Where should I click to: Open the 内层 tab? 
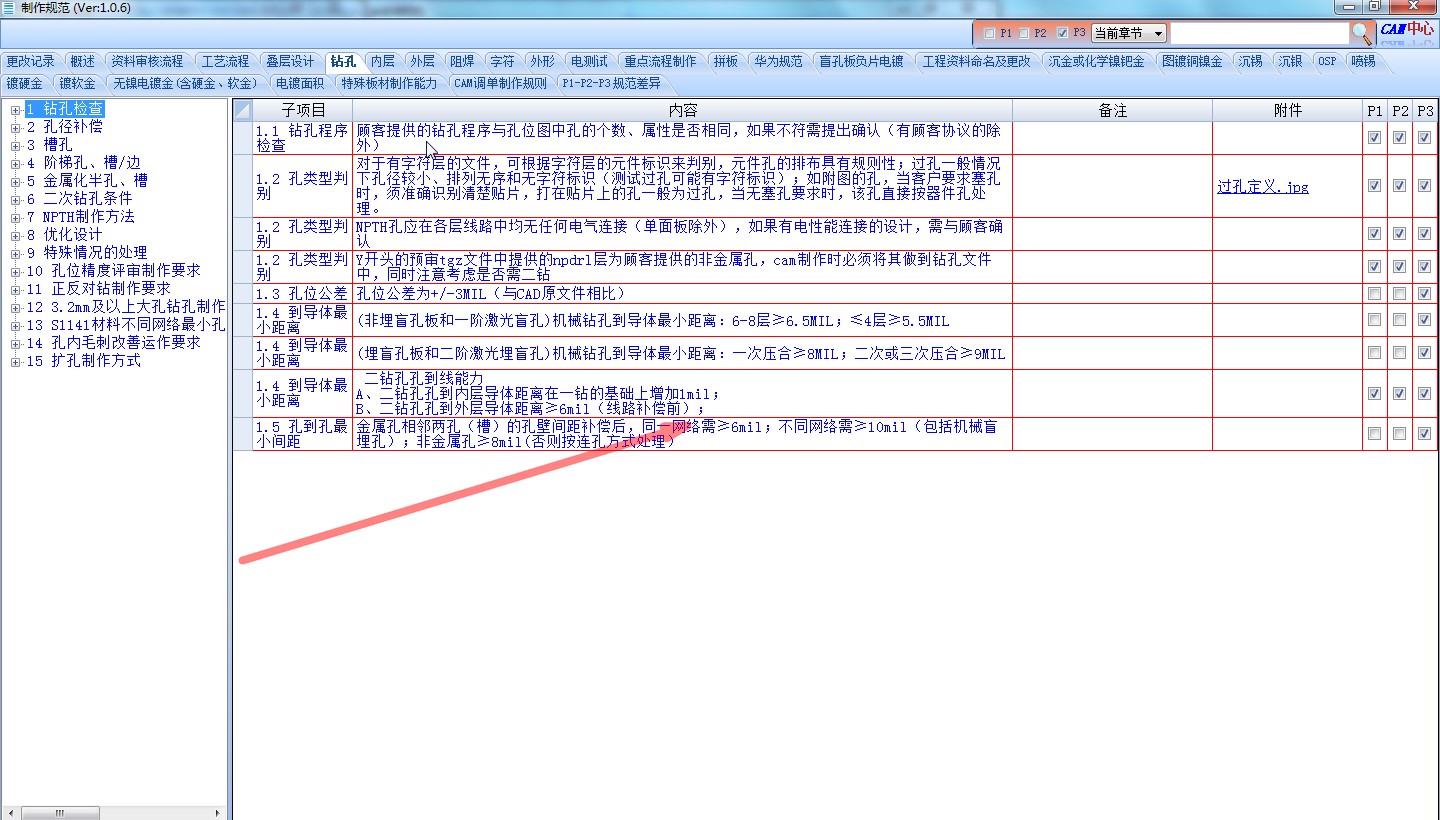[x=382, y=61]
